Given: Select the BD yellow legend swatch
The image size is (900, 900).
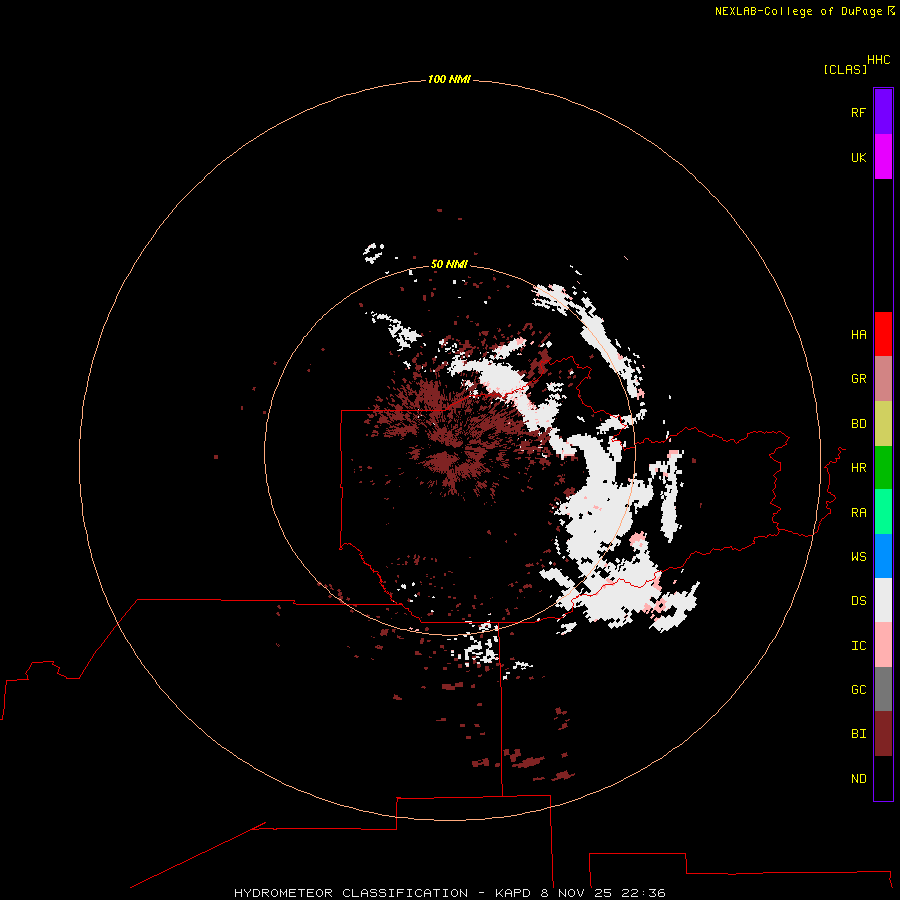Looking at the screenshot, I should (883, 424).
